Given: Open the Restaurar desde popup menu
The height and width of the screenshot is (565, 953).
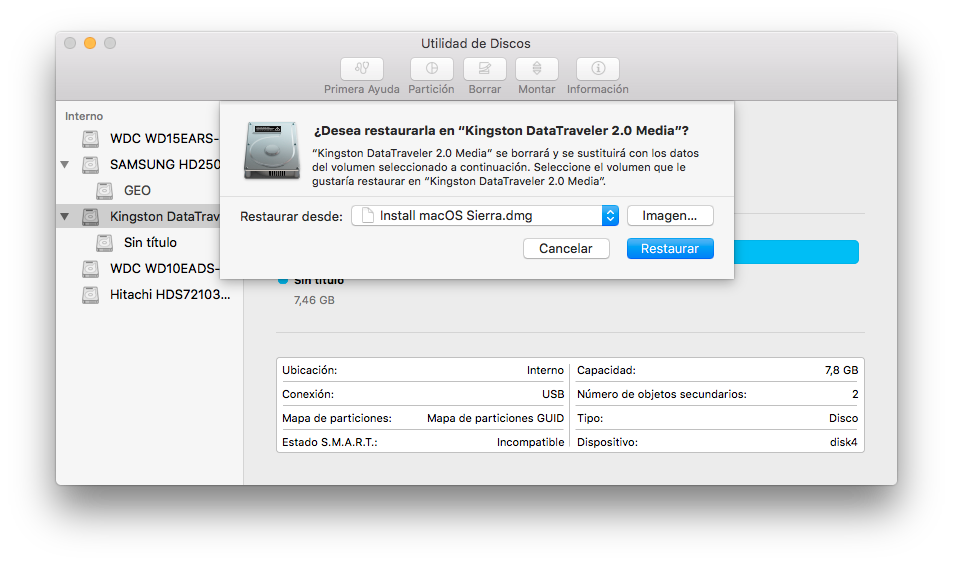Looking at the screenshot, I should [485, 216].
